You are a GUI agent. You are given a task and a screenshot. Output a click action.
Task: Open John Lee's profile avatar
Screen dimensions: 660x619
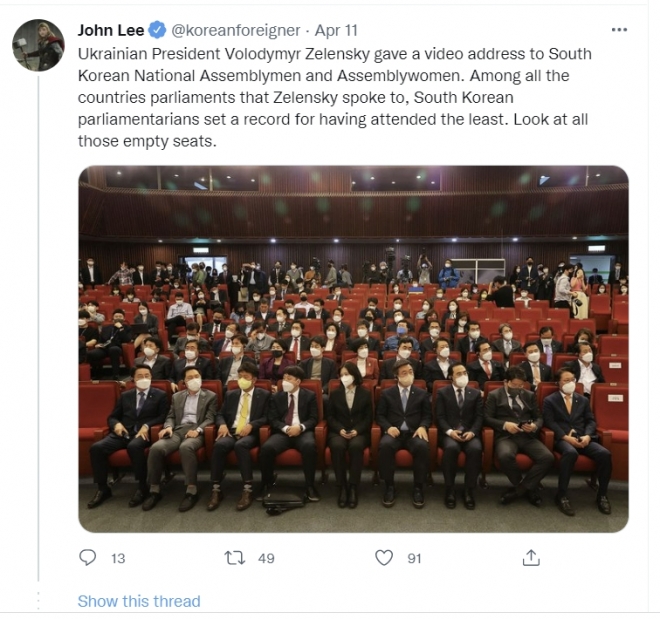pyautogui.click(x=38, y=45)
